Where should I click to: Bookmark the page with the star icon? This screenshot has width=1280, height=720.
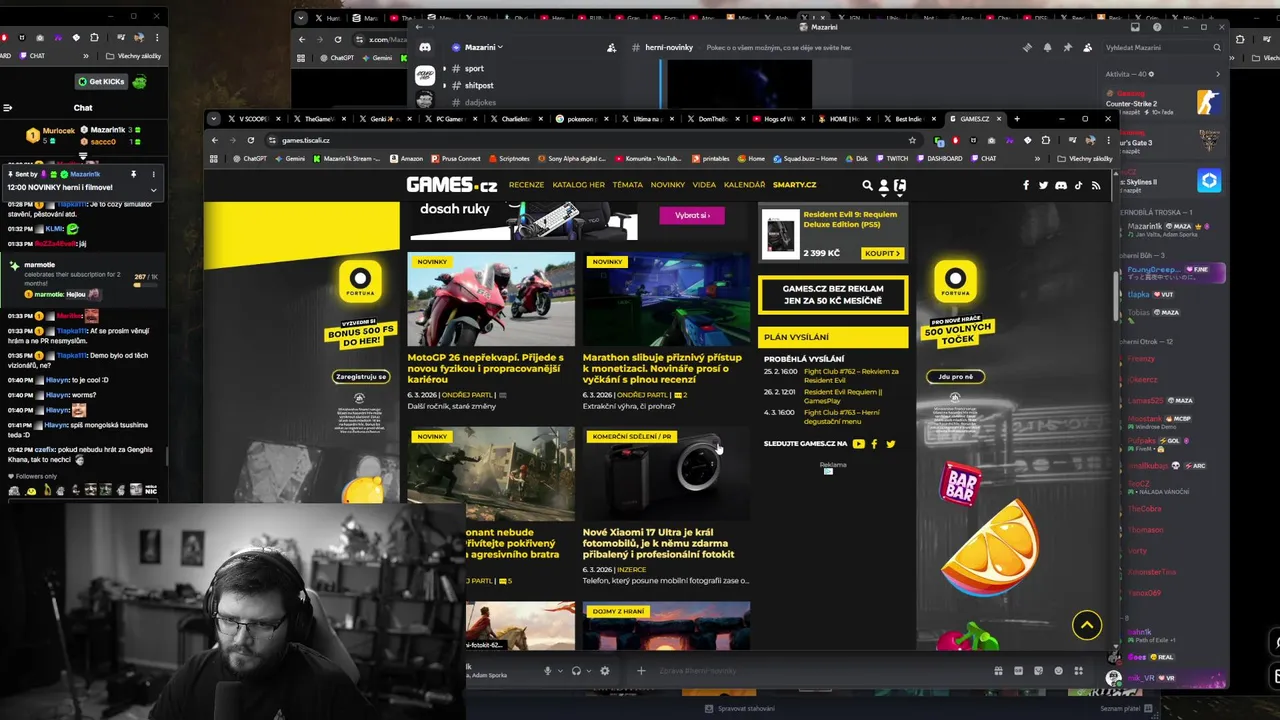tap(912, 140)
